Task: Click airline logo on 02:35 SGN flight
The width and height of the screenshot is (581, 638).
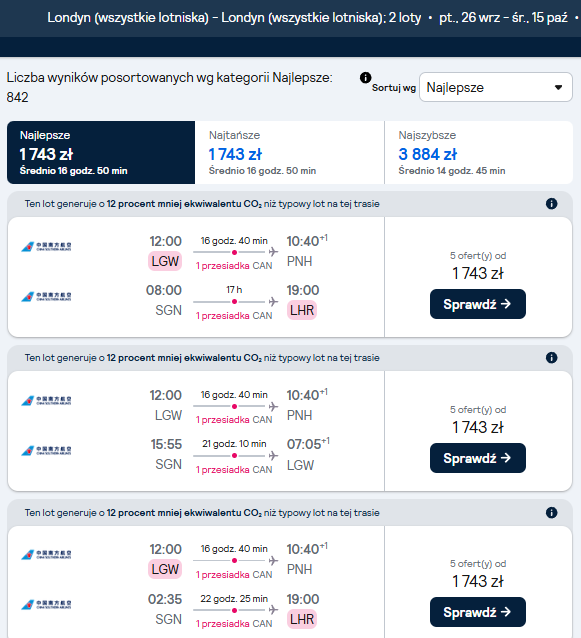Action: (46, 605)
